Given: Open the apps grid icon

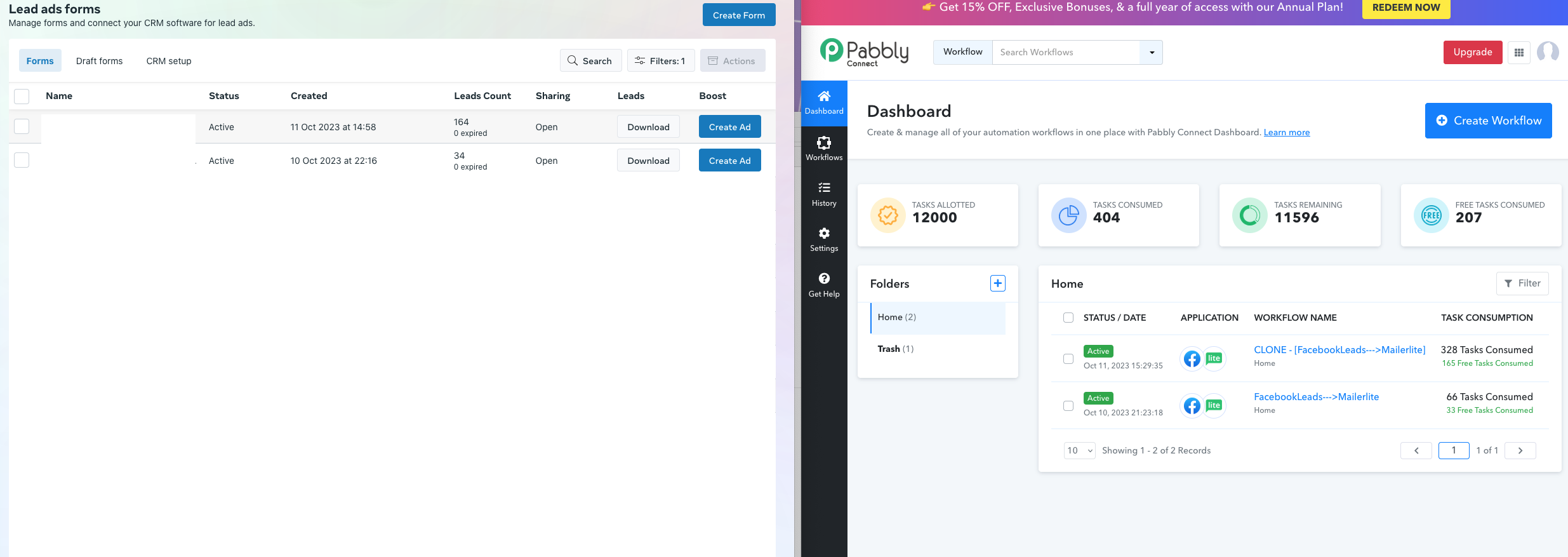Looking at the screenshot, I should (1519, 53).
